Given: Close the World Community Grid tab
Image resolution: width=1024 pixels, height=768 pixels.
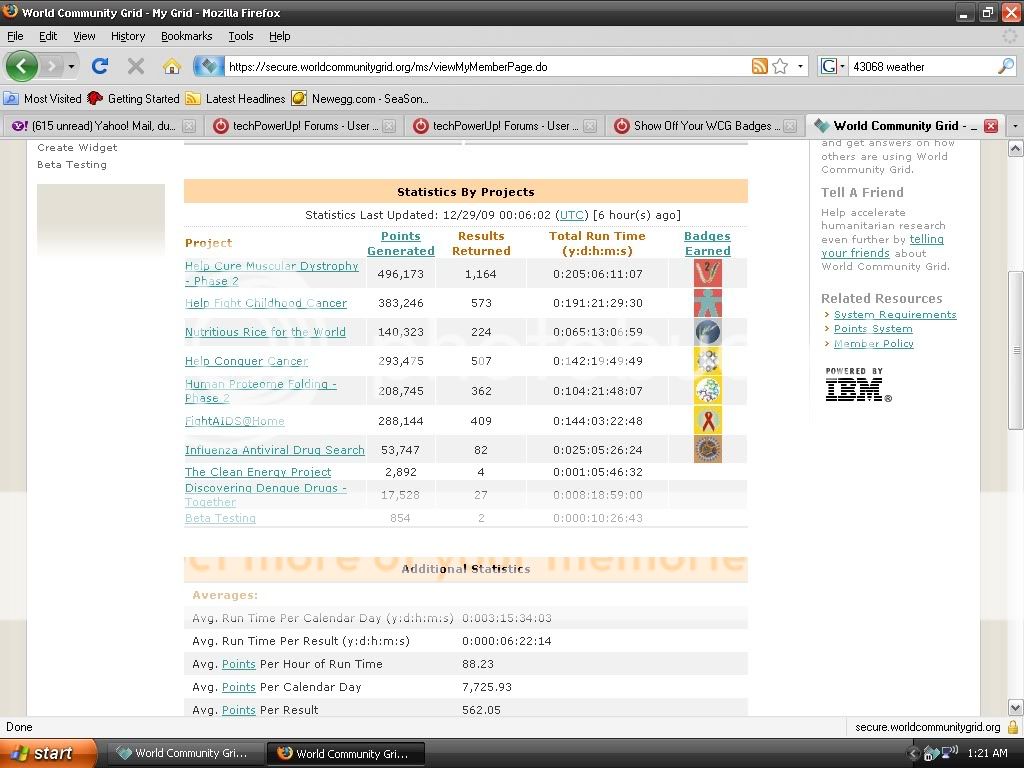Looking at the screenshot, I should click(990, 126).
